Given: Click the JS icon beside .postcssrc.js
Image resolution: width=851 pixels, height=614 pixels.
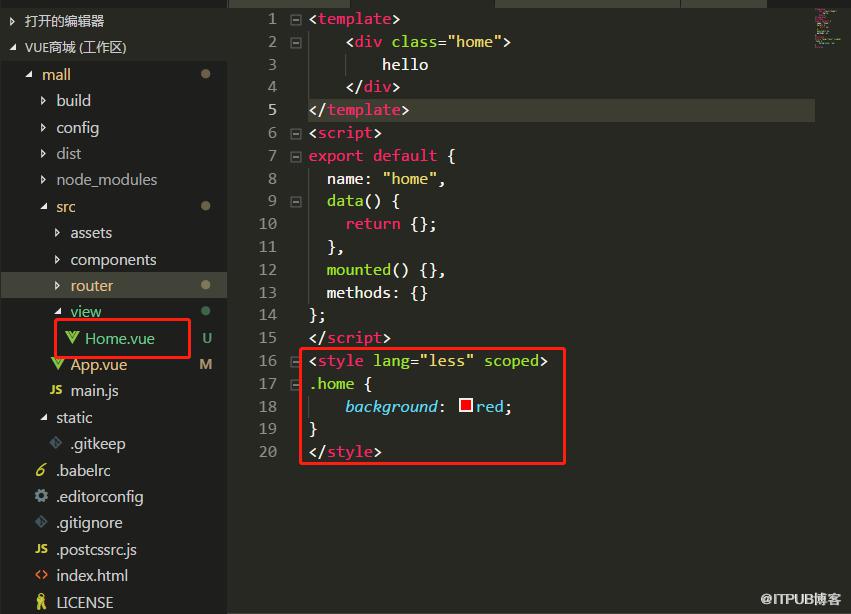Looking at the screenshot, I should click(x=41, y=549).
